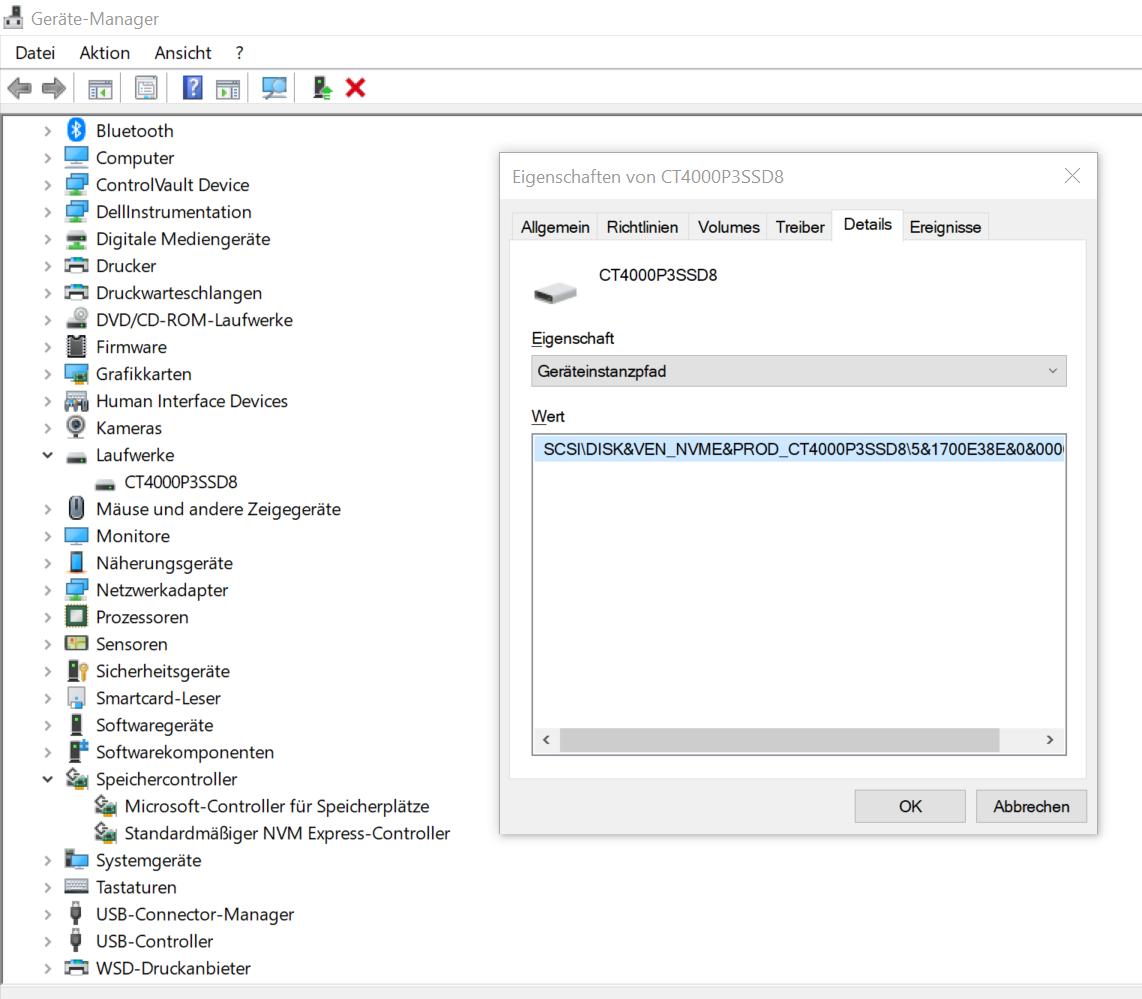This screenshot has width=1142, height=999.
Task: Close the Eigenschaften dialog with X
Action: pyautogui.click(x=1072, y=175)
